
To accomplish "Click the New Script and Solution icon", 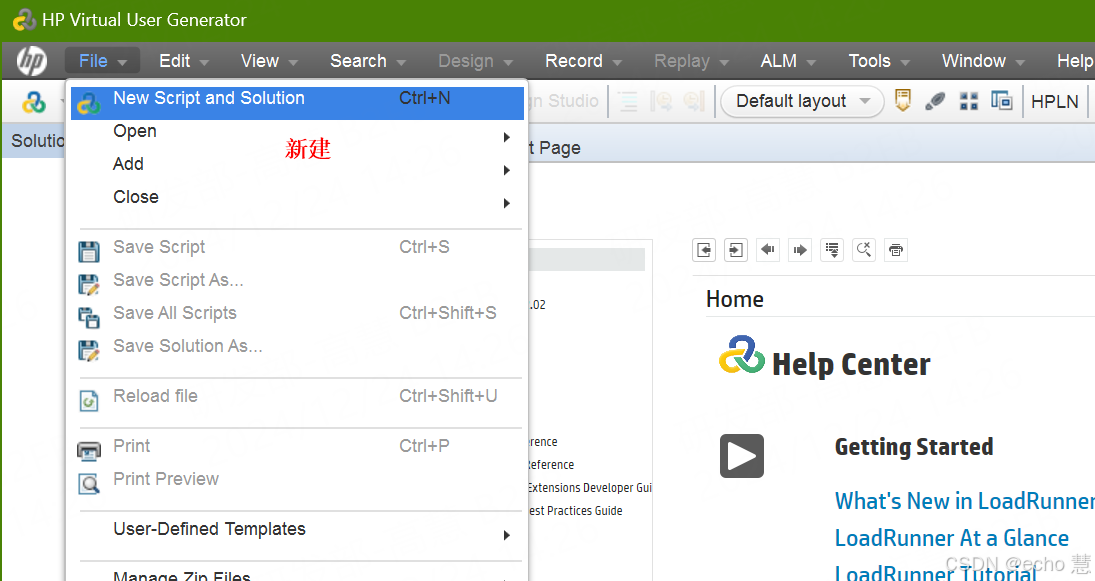I will 89,103.
